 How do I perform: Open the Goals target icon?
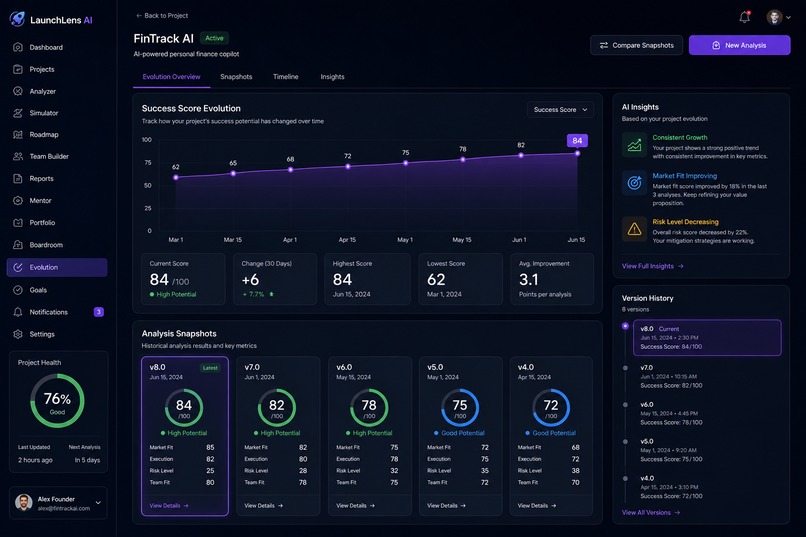18,290
